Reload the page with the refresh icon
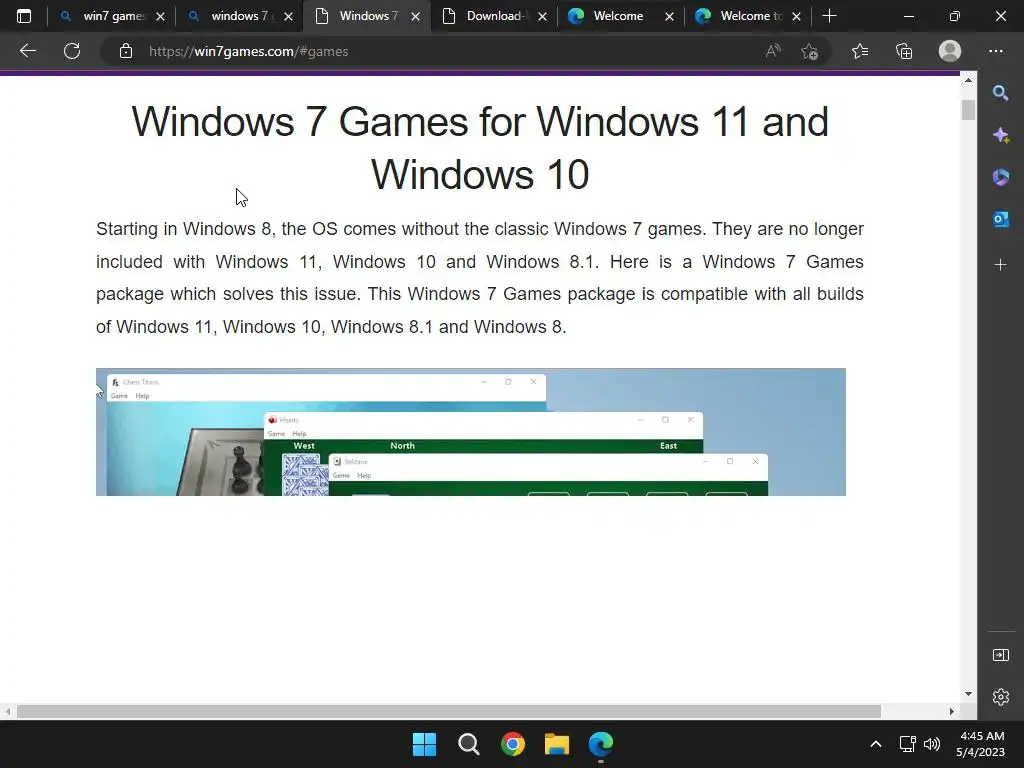Viewport: 1024px width, 768px height. click(x=72, y=51)
